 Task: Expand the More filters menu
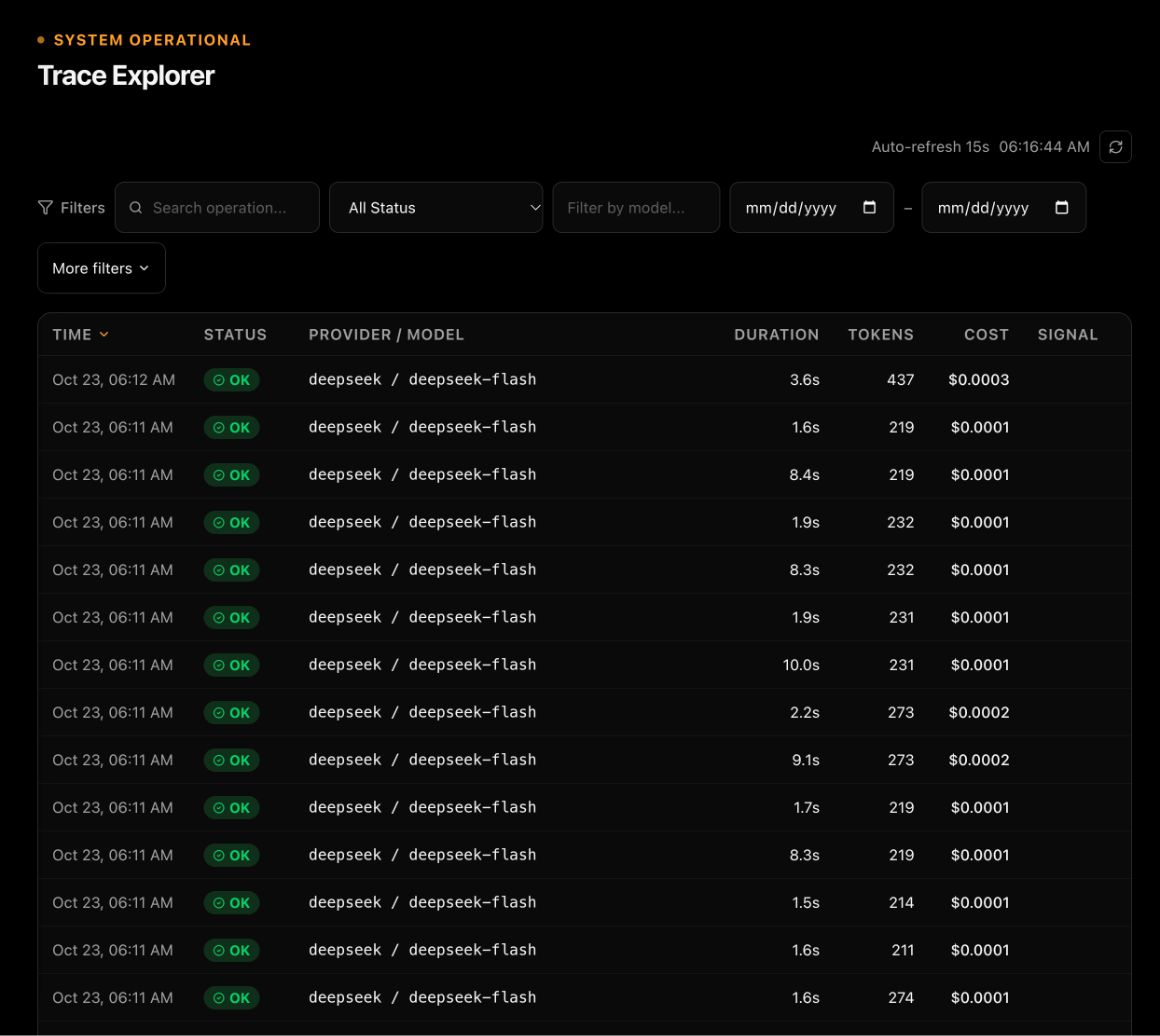(101, 268)
